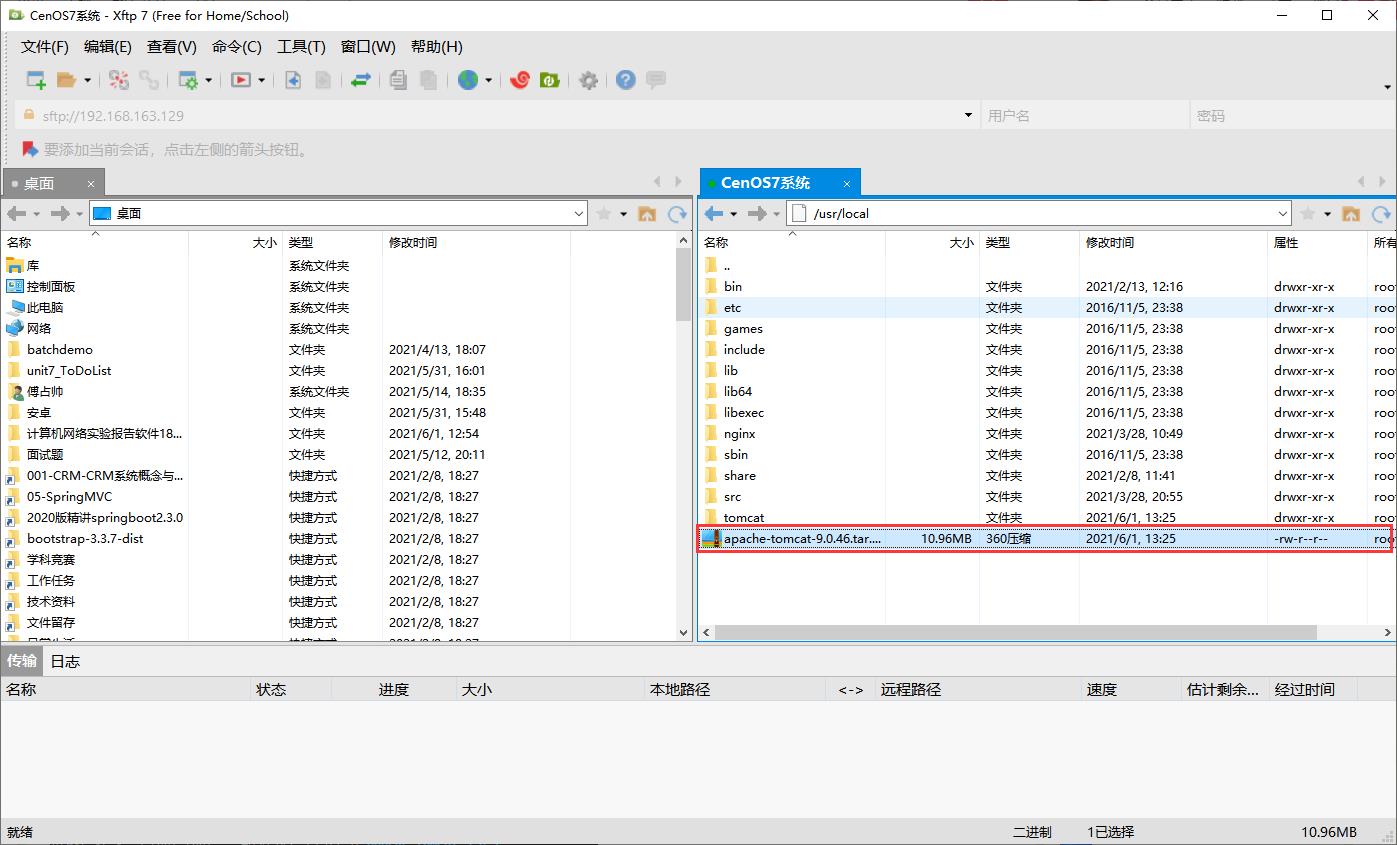This screenshot has width=1397, height=845.
Task: Refresh the local 桌面 pane
Action: click(678, 214)
